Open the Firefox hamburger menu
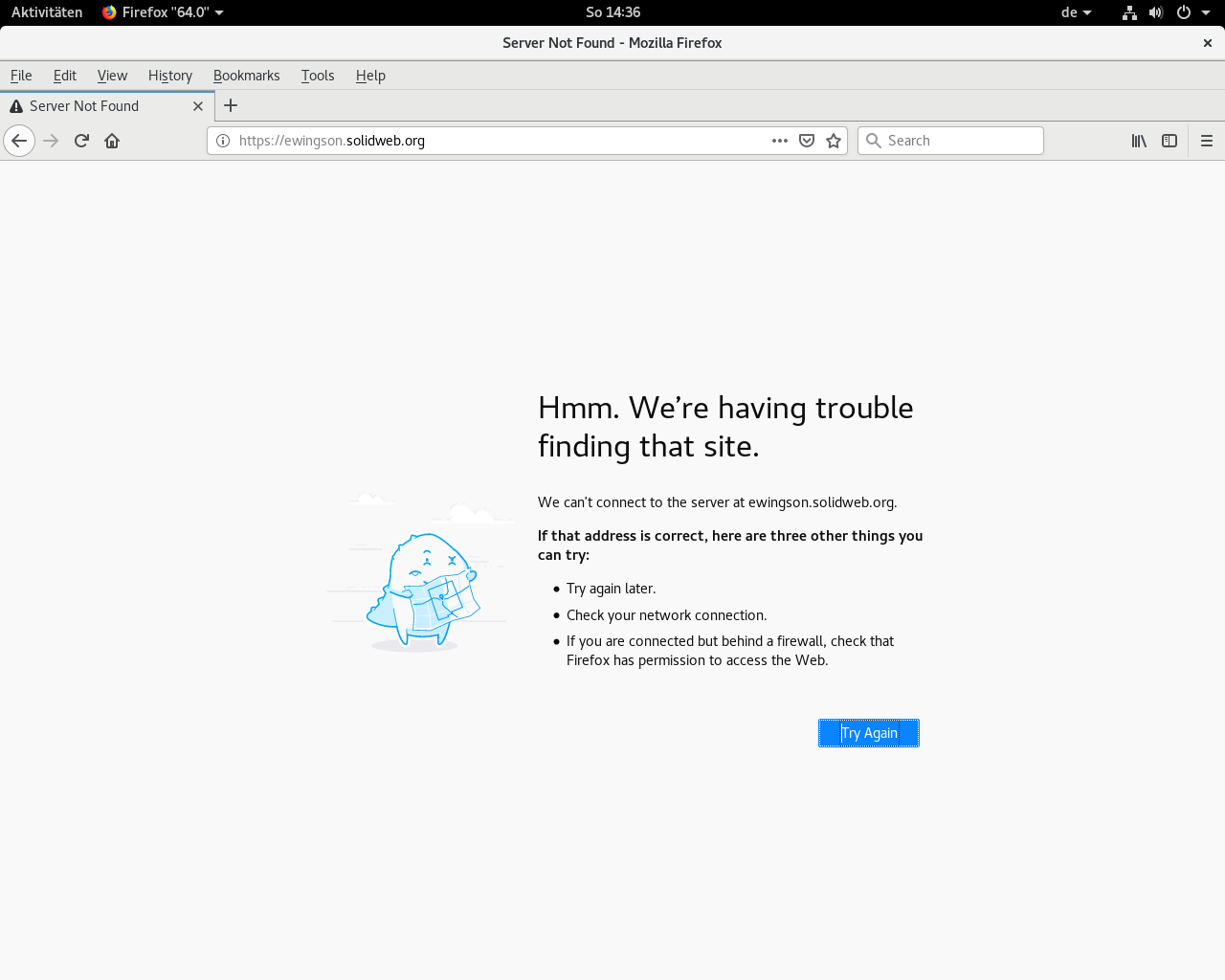The height and width of the screenshot is (980, 1225). coord(1207,141)
